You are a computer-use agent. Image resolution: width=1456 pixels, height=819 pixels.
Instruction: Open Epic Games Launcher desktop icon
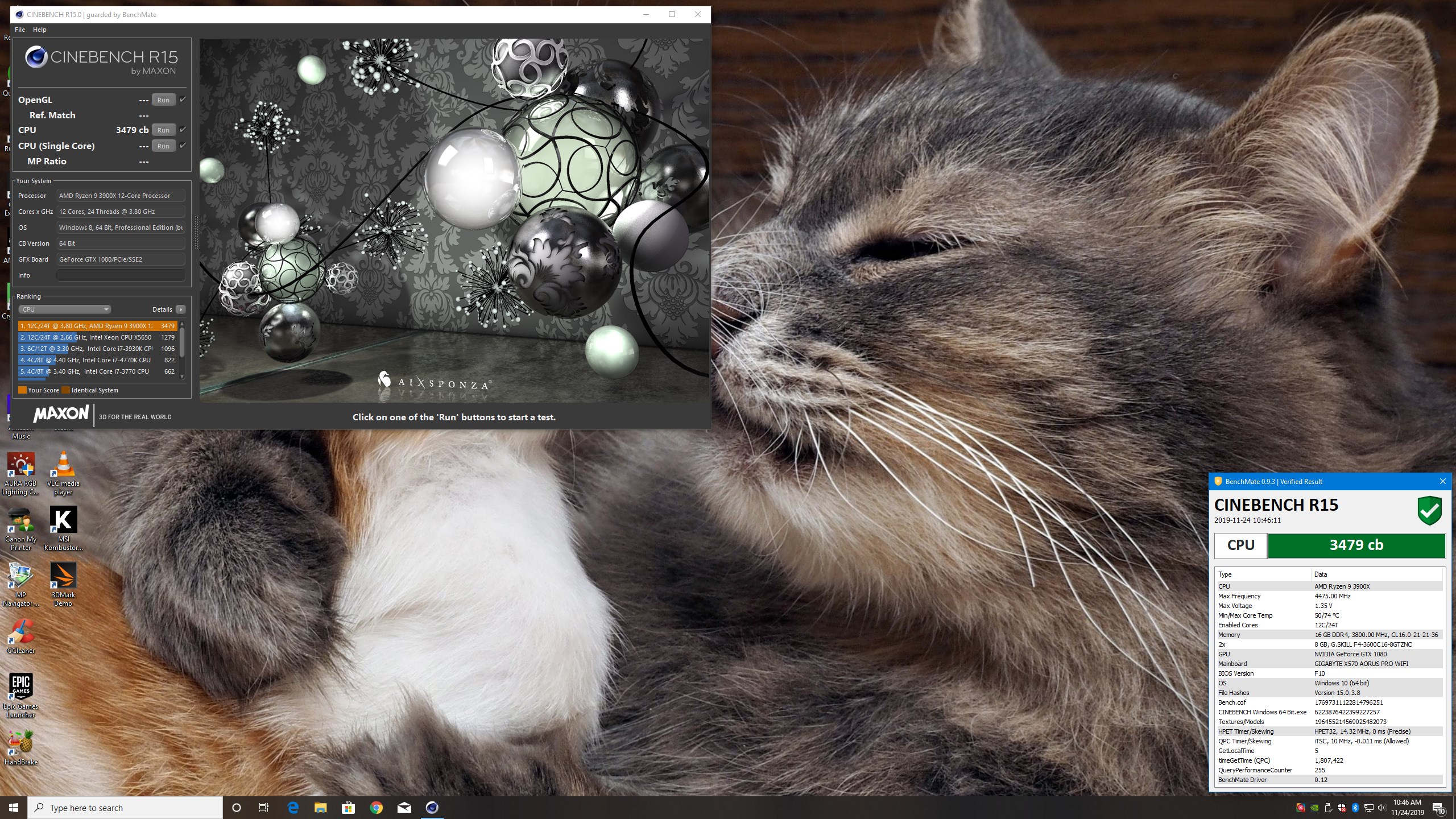tap(21, 697)
